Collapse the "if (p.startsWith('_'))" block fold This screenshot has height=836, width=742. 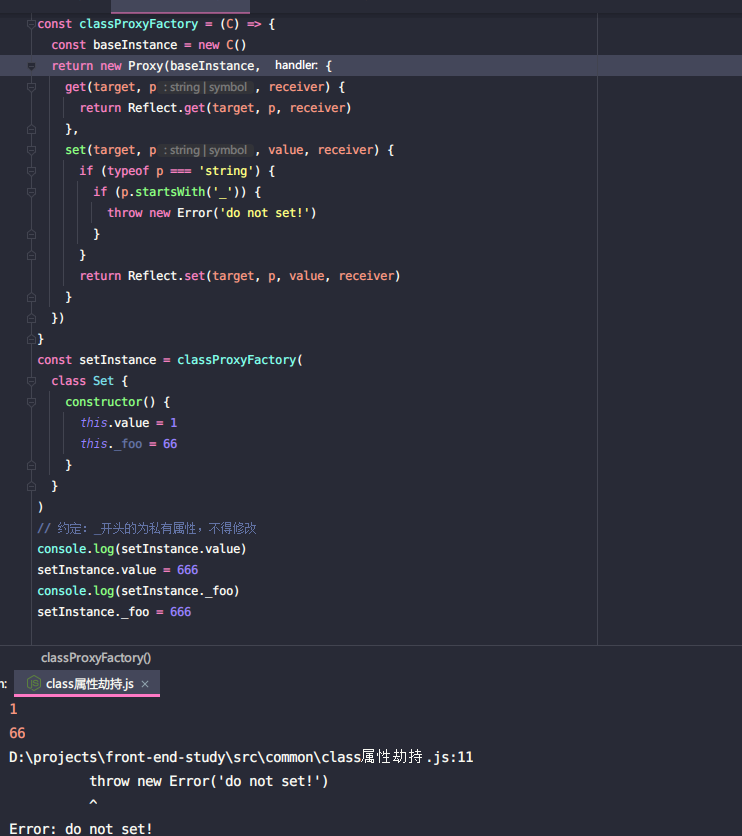(x=31, y=192)
